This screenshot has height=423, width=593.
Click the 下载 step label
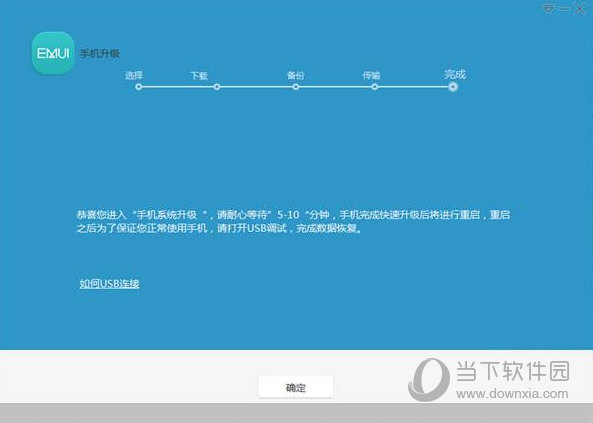coord(199,76)
